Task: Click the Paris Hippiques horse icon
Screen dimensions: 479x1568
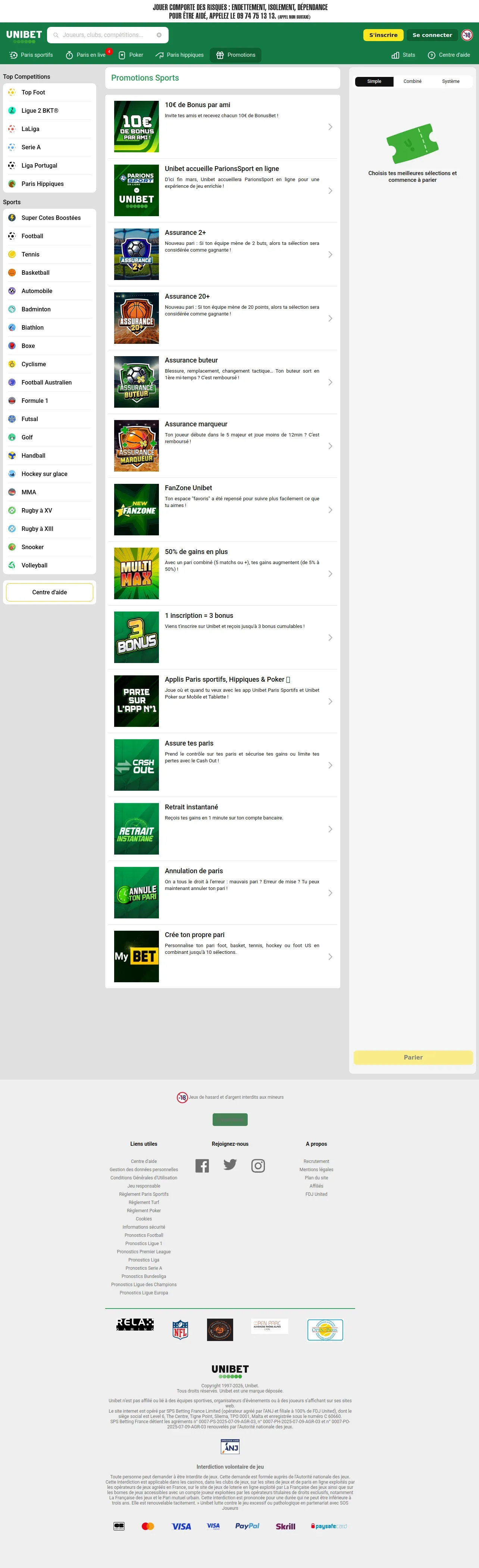Action: pyautogui.click(x=12, y=184)
